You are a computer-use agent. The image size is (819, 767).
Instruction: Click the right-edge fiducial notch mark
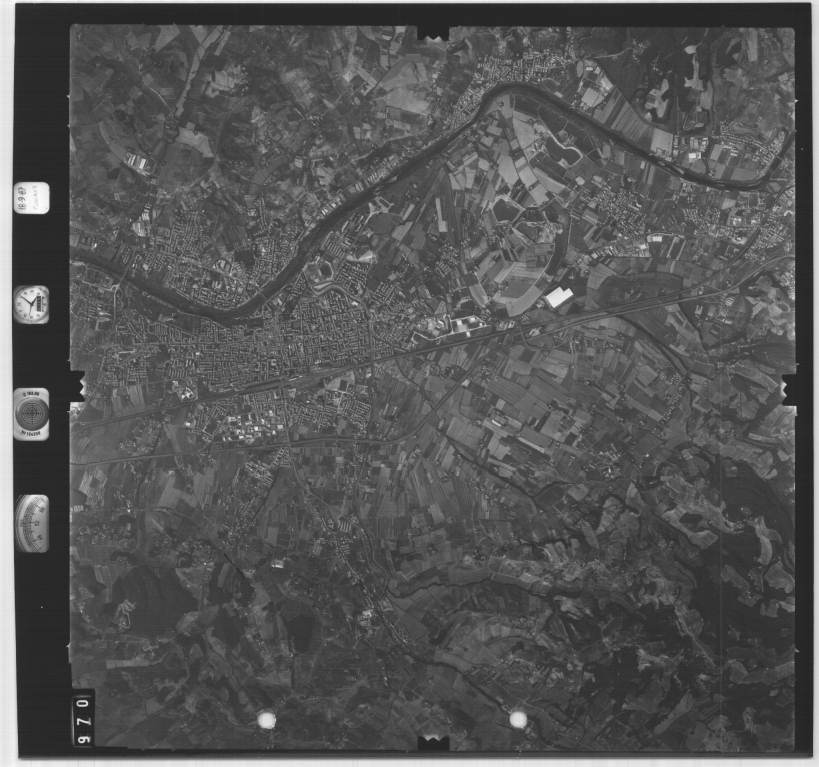tap(790, 389)
